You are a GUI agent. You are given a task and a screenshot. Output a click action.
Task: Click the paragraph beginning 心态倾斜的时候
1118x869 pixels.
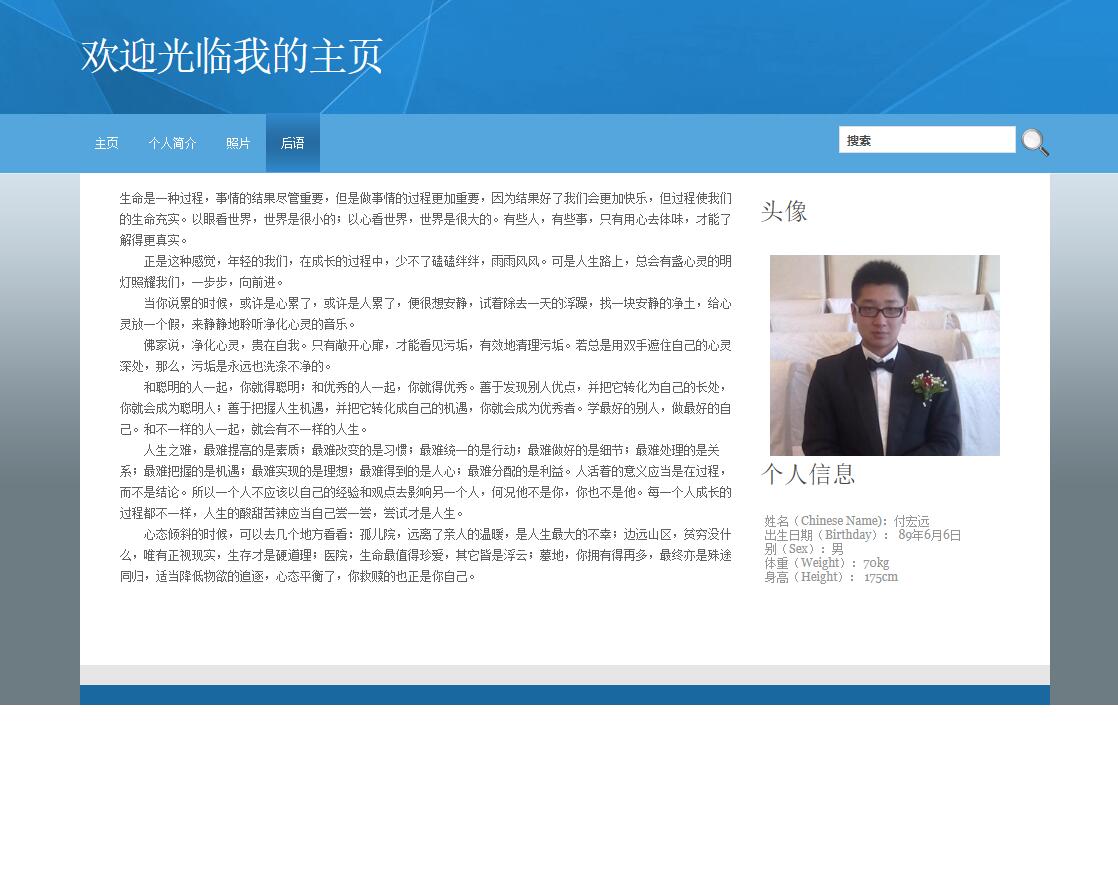tap(425, 555)
